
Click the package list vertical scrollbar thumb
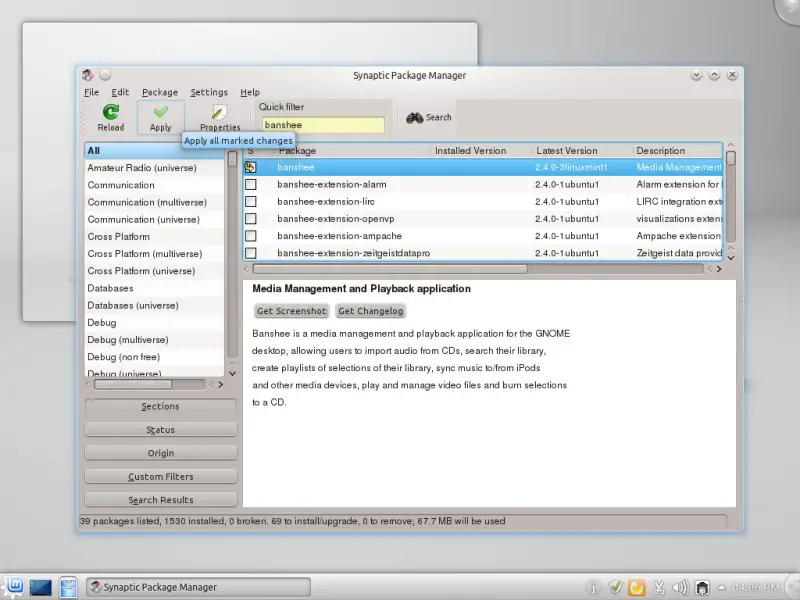pos(731,158)
